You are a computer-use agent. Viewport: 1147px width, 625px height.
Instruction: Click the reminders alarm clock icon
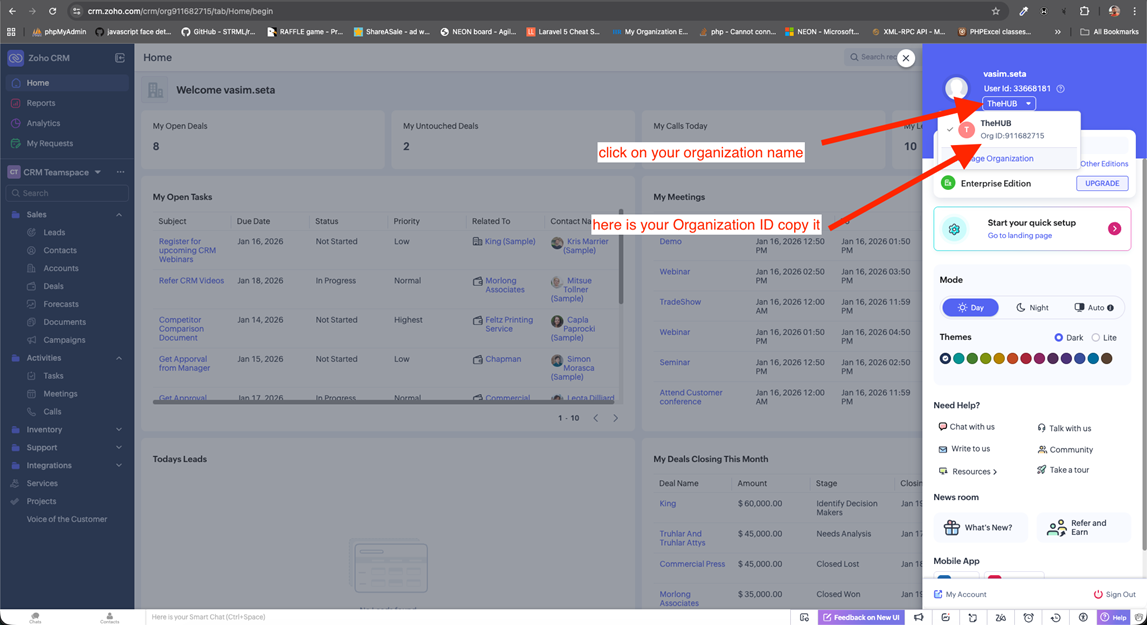click(1028, 618)
